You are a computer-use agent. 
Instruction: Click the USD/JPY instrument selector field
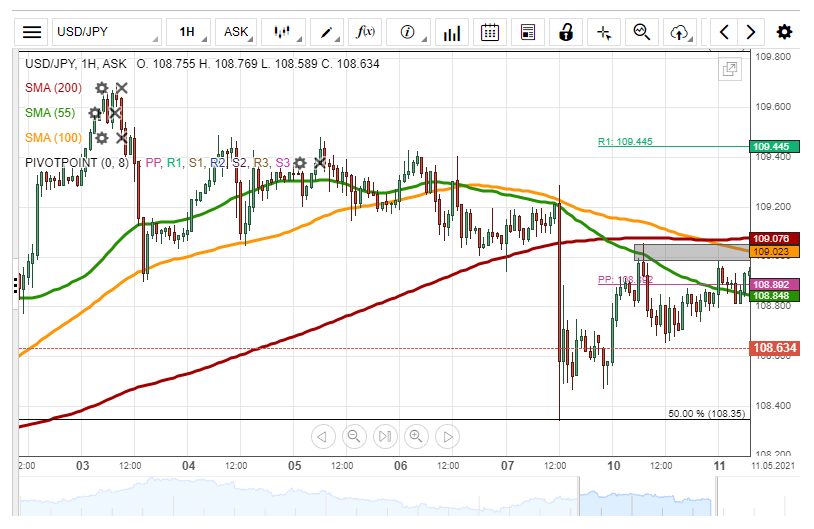tap(105, 32)
